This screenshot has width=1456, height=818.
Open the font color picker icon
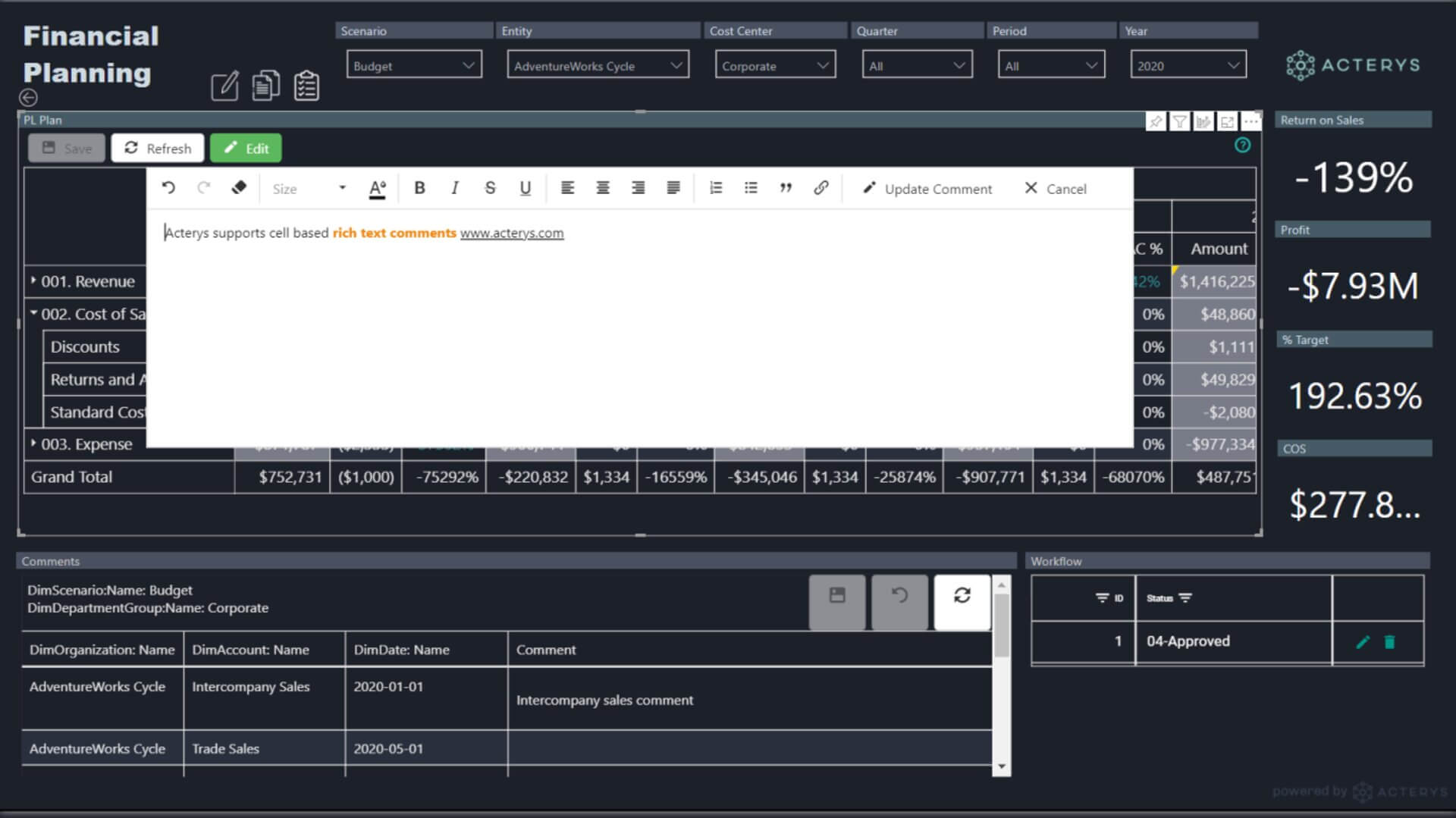[377, 189]
